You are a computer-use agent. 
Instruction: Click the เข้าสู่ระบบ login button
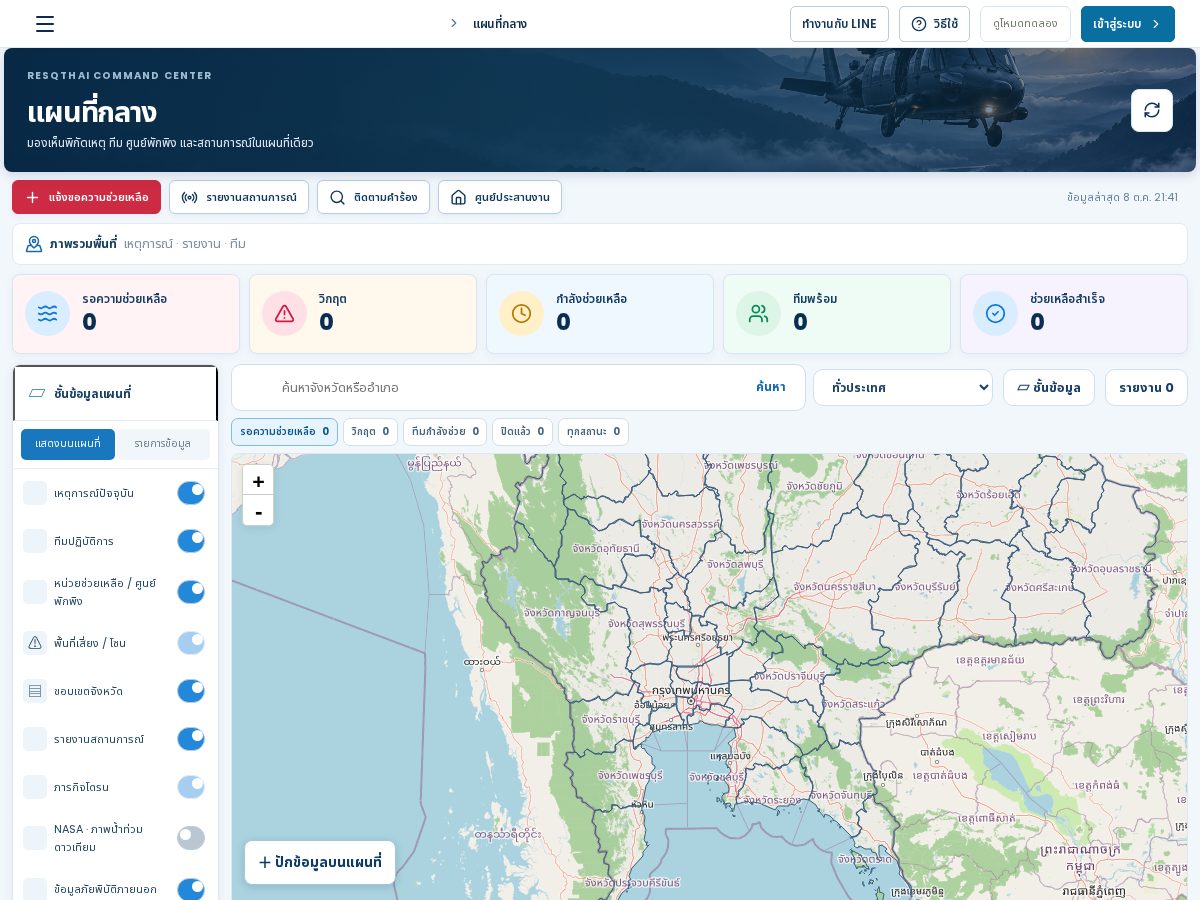(1128, 24)
